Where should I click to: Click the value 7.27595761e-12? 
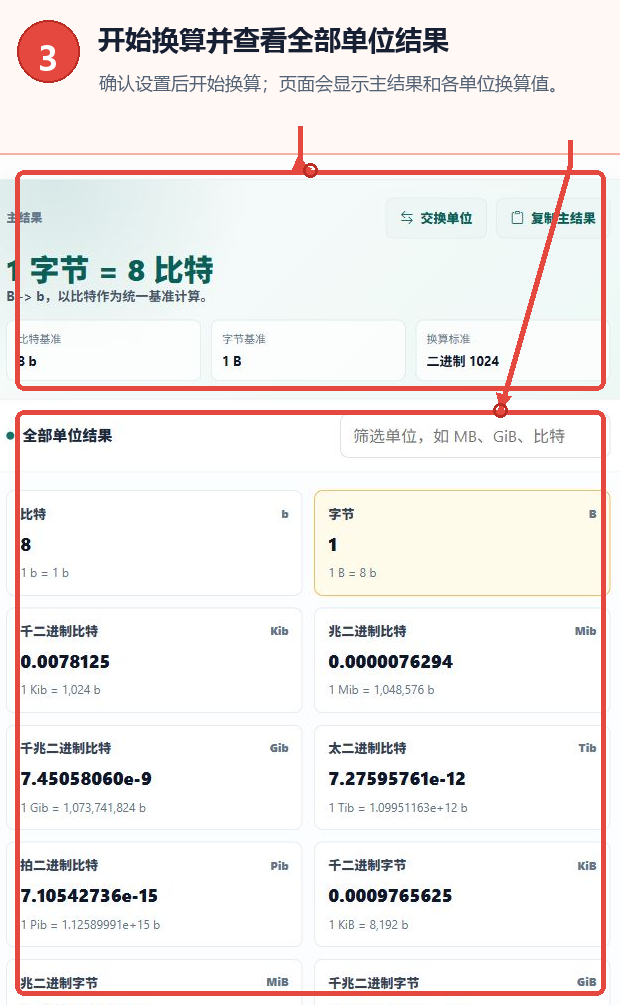(397, 779)
